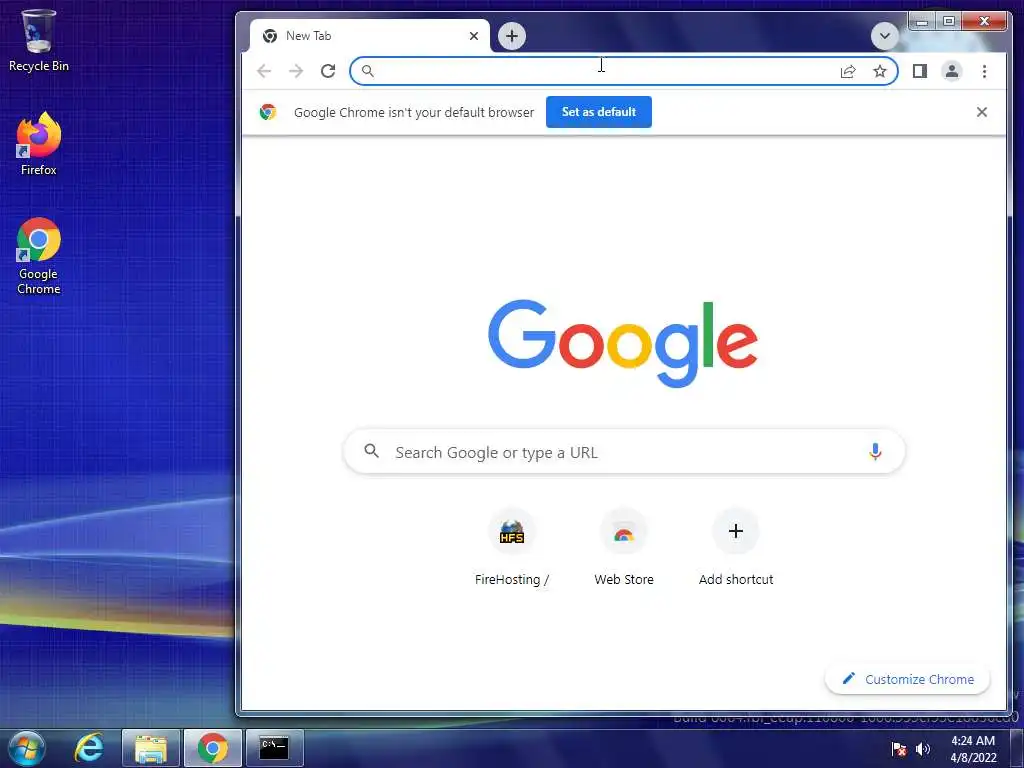
Task: Open the Windows Start menu orb
Action: coord(27,748)
